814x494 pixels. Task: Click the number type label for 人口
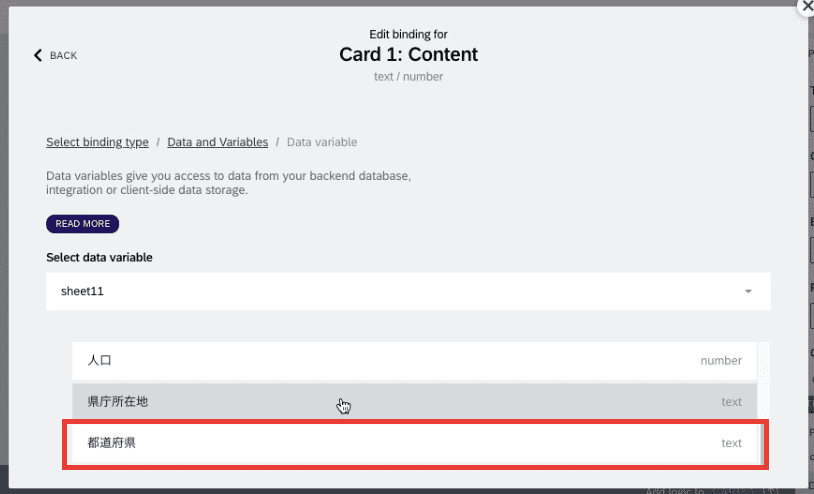point(721,361)
